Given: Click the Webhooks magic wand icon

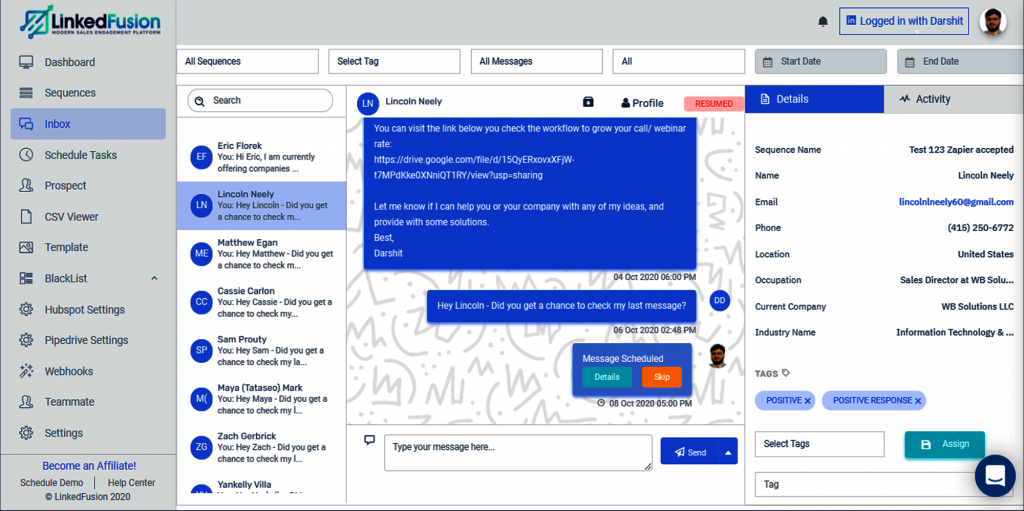Looking at the screenshot, I should 26,371.
